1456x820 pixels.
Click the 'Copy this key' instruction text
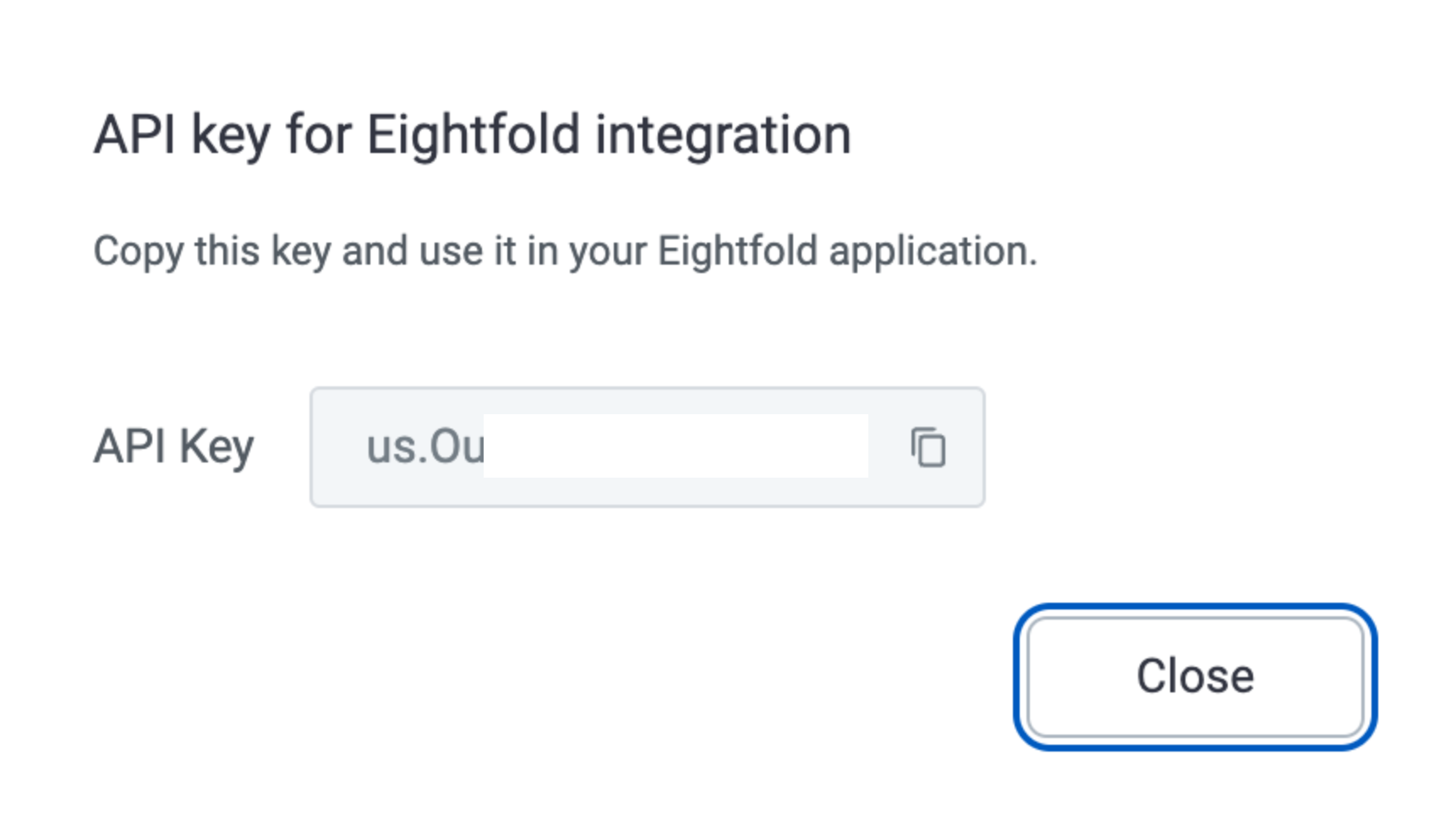pos(565,252)
